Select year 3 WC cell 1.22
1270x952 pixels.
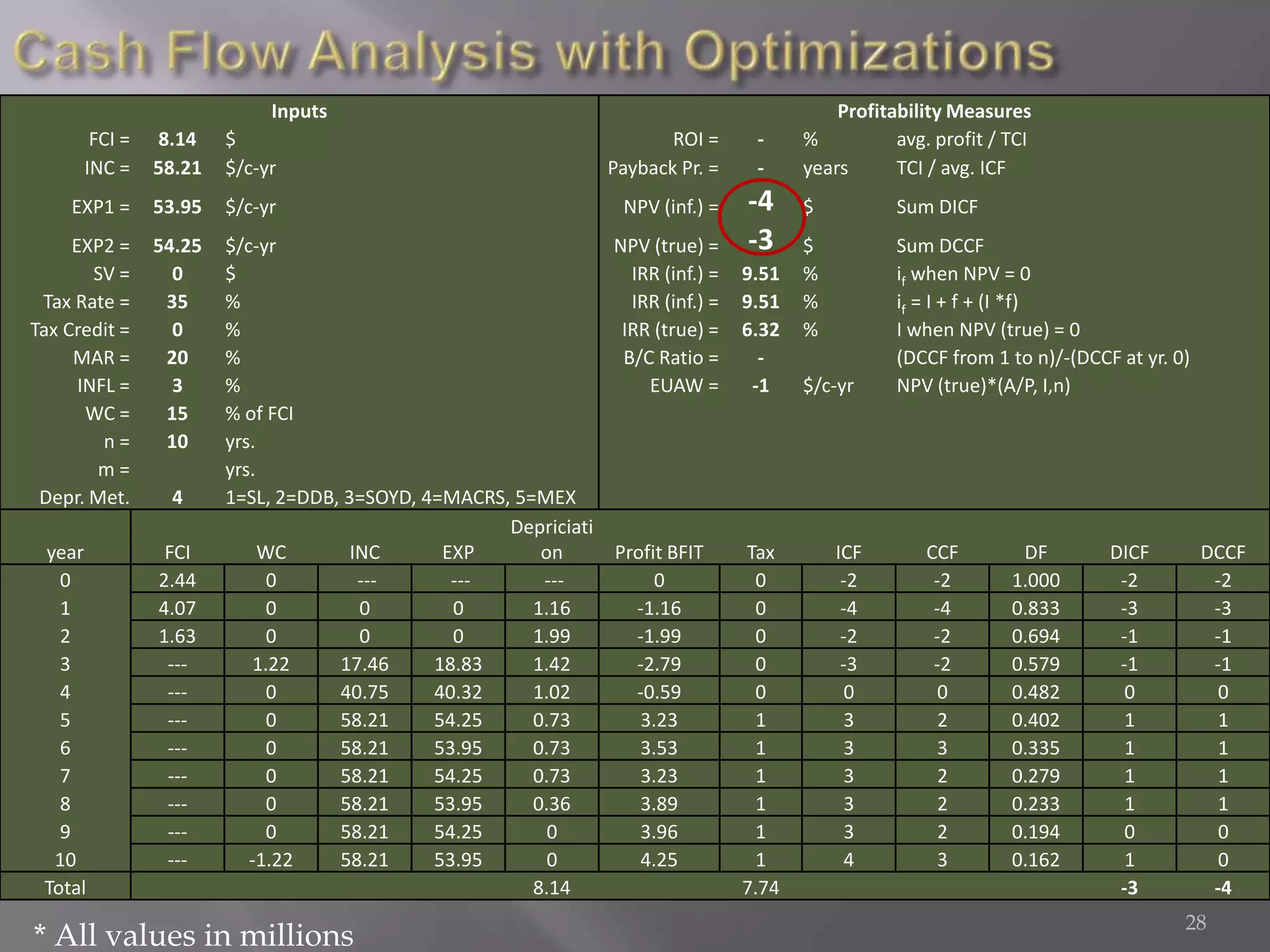270,664
